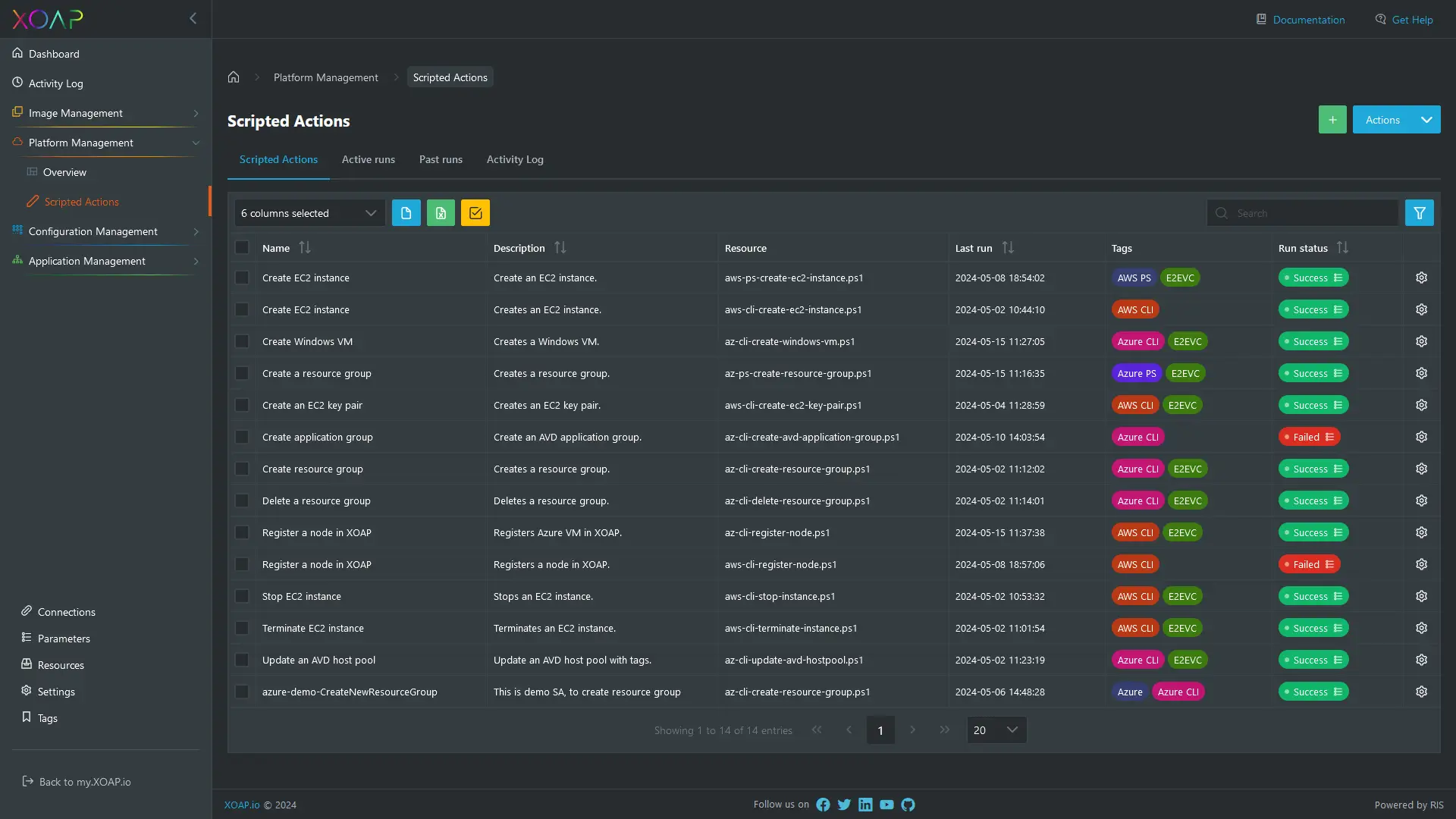1456x819 pixels.
Task: Open the Actions dropdown
Action: 1395,119
